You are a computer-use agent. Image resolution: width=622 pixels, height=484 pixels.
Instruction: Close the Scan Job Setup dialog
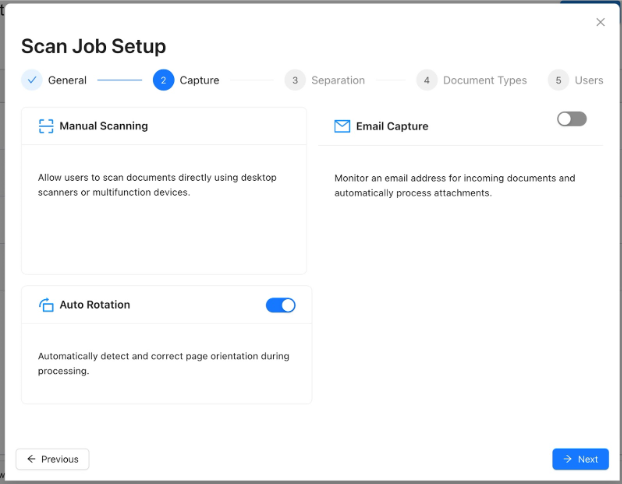point(600,22)
